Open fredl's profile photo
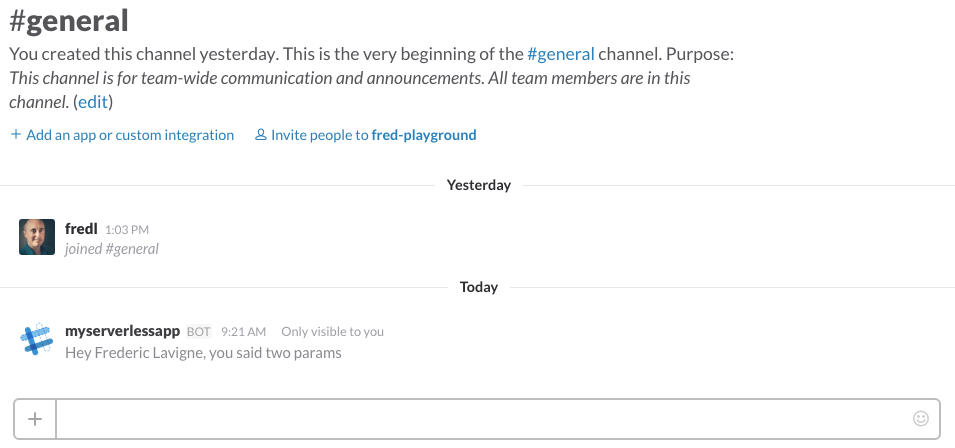Screen dimensions: 955x448 [x=37, y=237]
